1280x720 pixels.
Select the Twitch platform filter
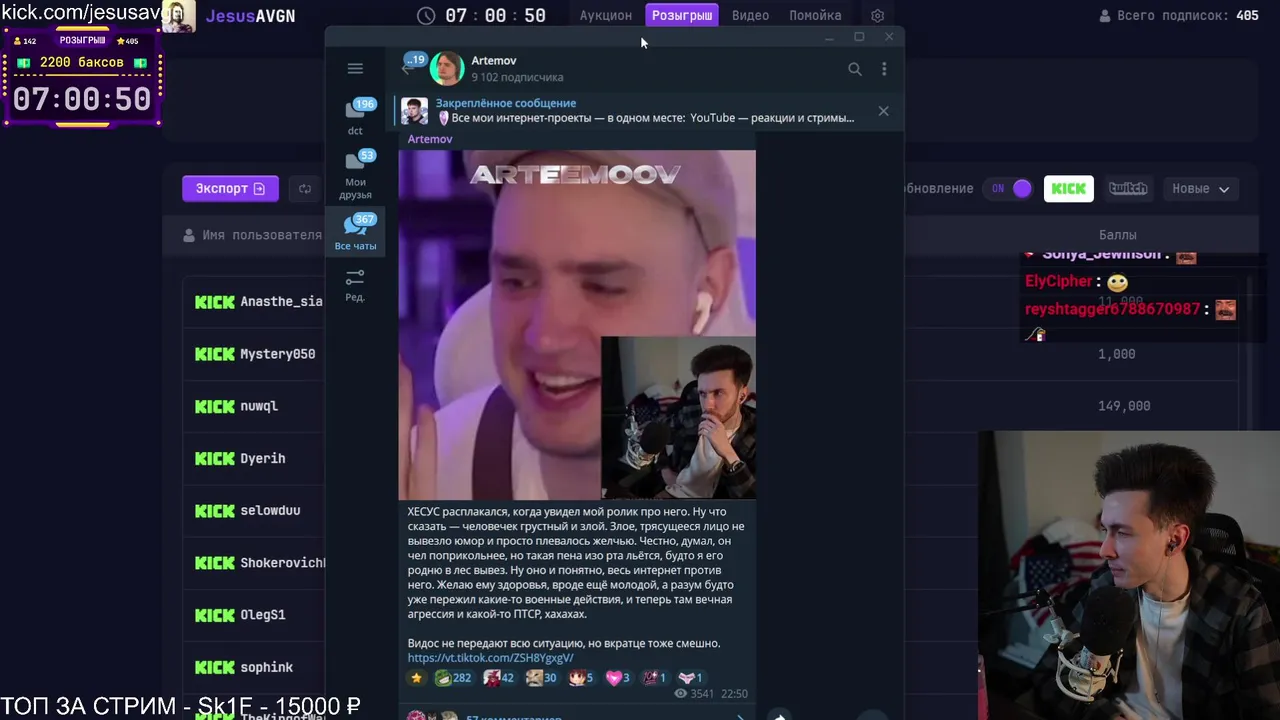tap(1128, 188)
